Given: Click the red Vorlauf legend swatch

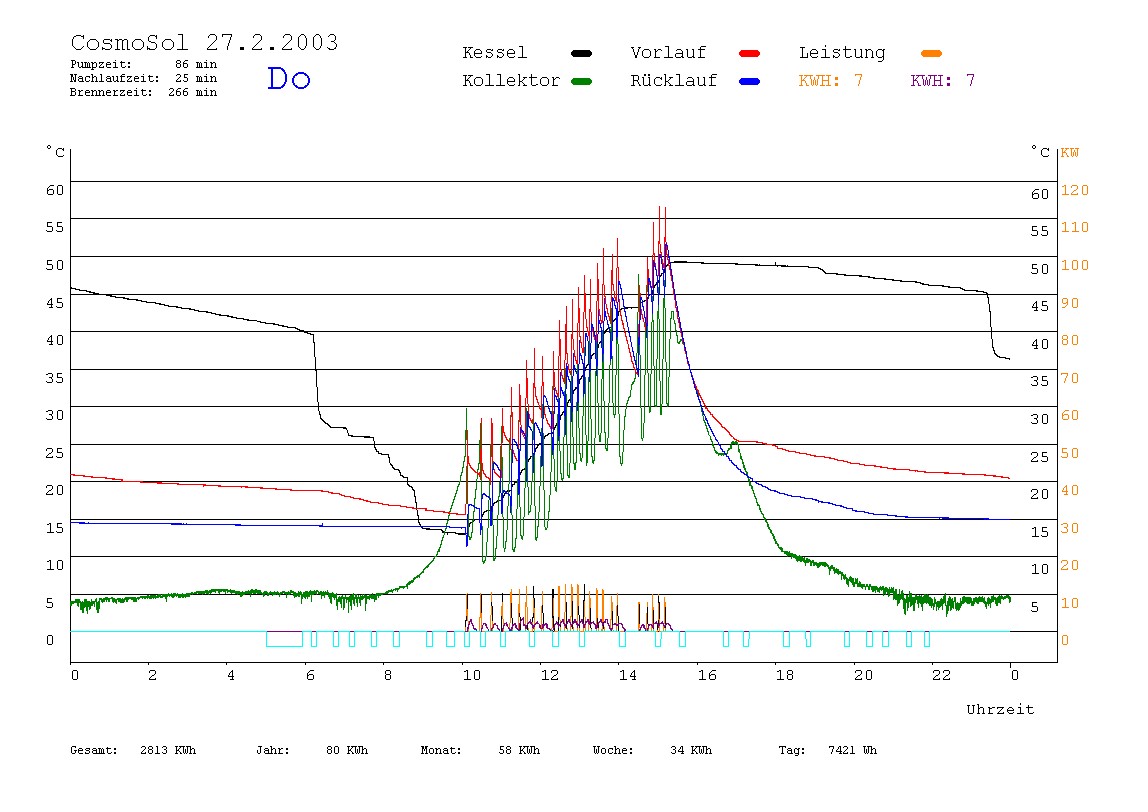Looking at the screenshot, I should point(750,53).
